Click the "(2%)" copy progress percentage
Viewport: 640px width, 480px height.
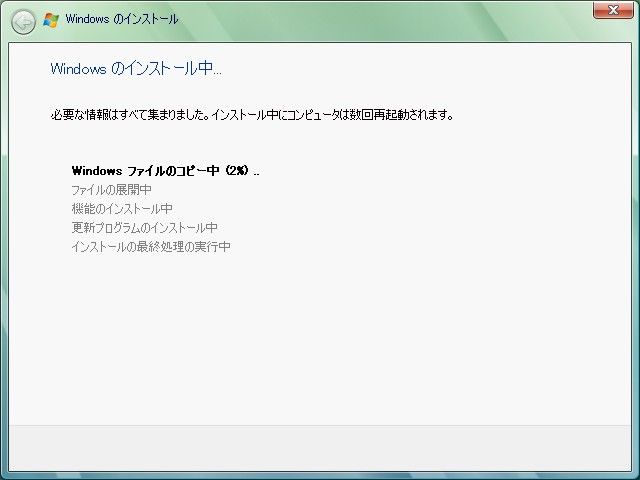[235, 171]
